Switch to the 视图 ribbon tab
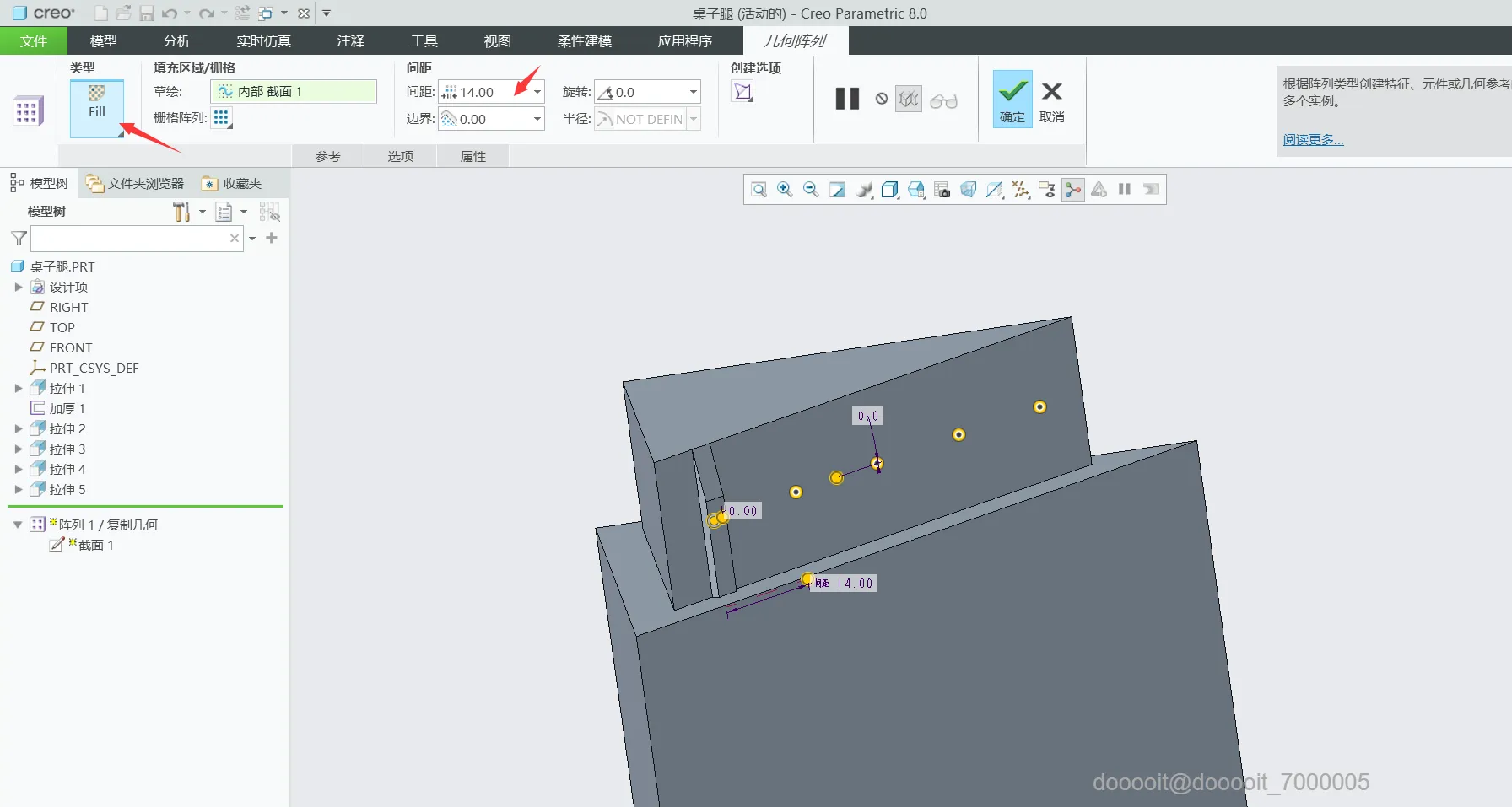1512x807 pixels. (x=498, y=40)
